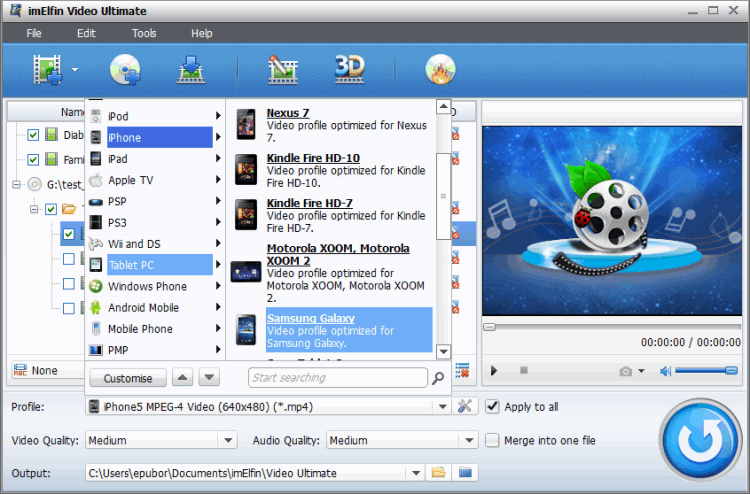Image resolution: width=750 pixels, height=494 pixels.
Task: Click the Load DVD disc icon
Action: click(x=125, y=70)
